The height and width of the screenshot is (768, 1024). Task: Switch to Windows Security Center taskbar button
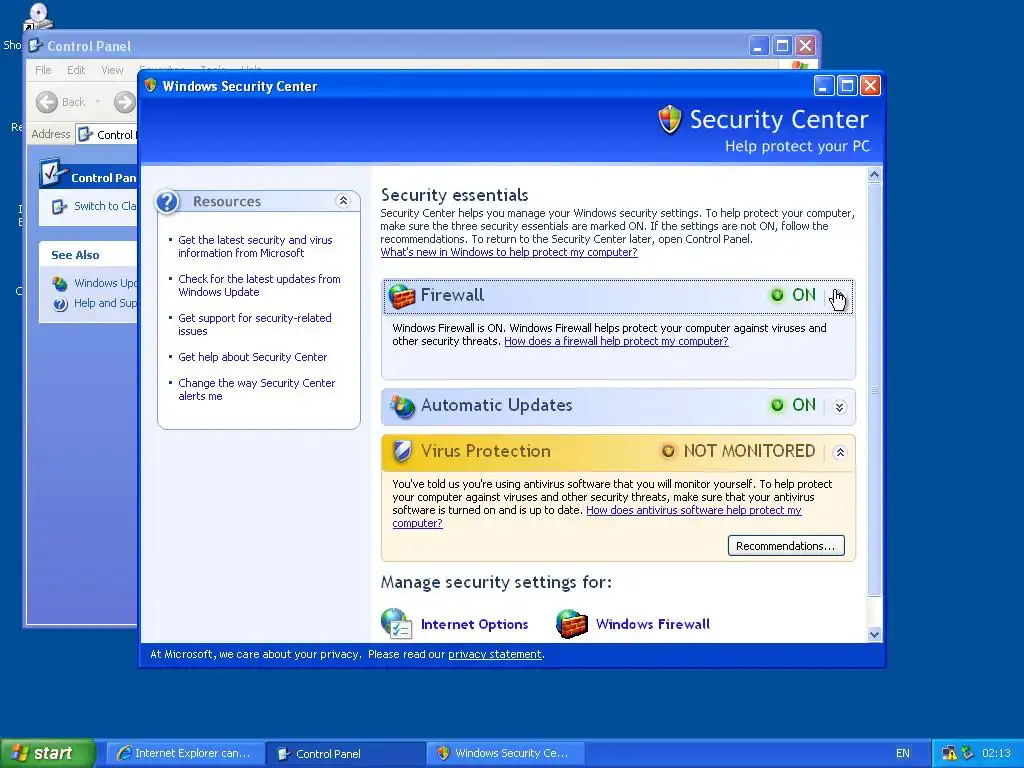coord(505,754)
